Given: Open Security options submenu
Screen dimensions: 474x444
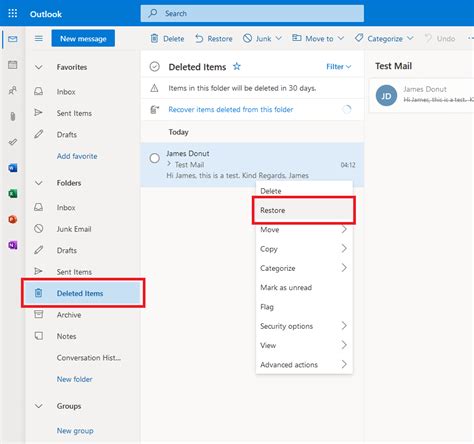Looking at the screenshot, I should pos(304,326).
